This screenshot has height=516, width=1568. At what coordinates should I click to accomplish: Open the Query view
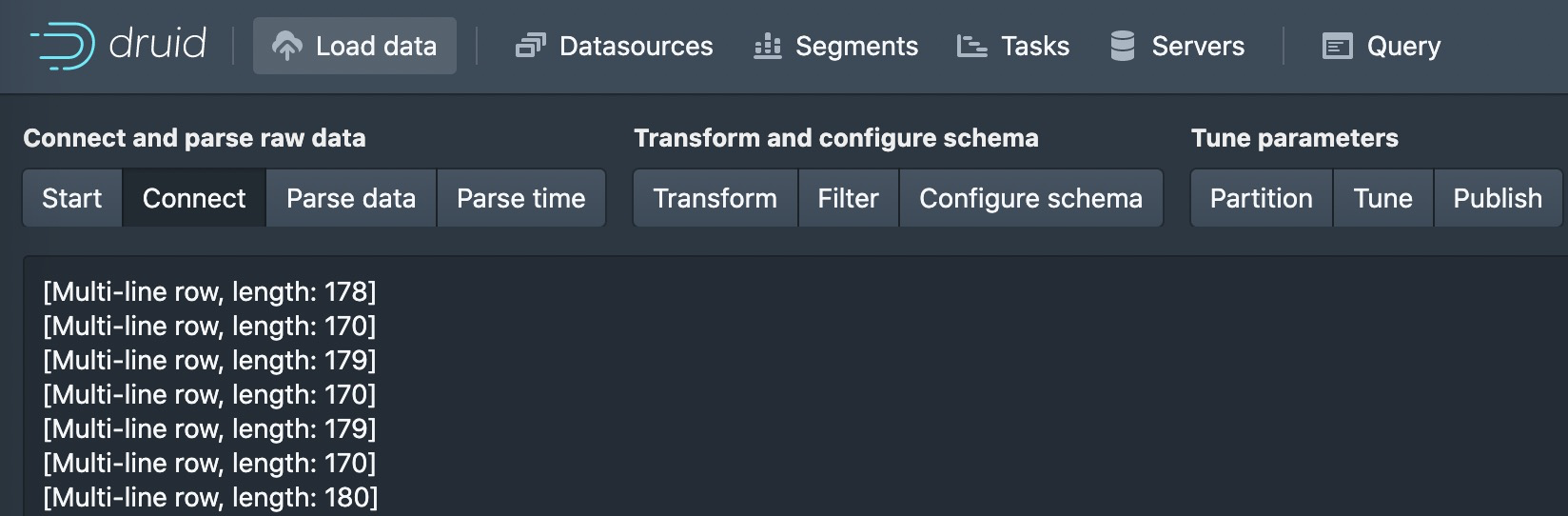(1403, 46)
